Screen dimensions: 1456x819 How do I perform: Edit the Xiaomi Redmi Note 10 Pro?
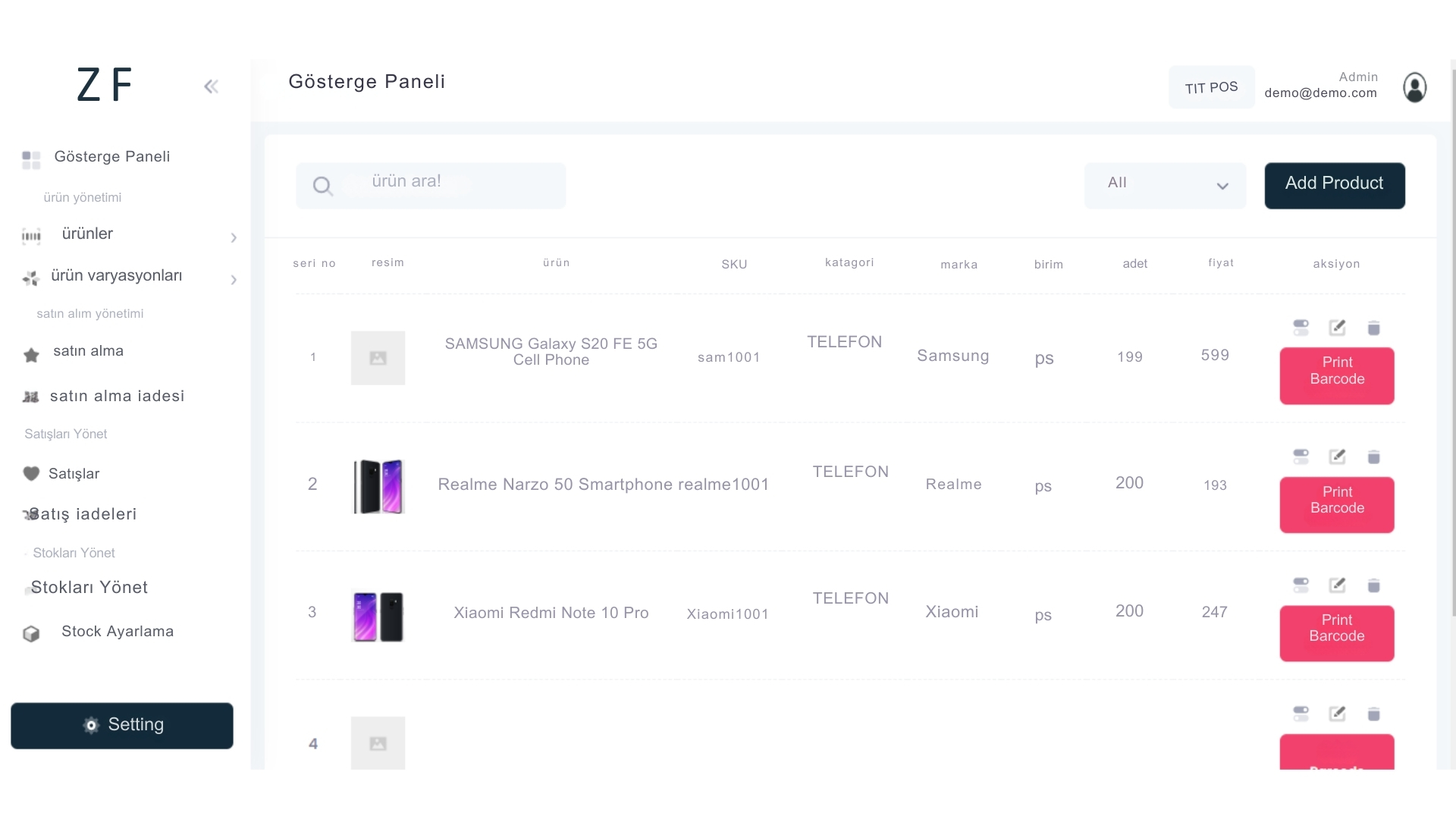[1337, 585]
